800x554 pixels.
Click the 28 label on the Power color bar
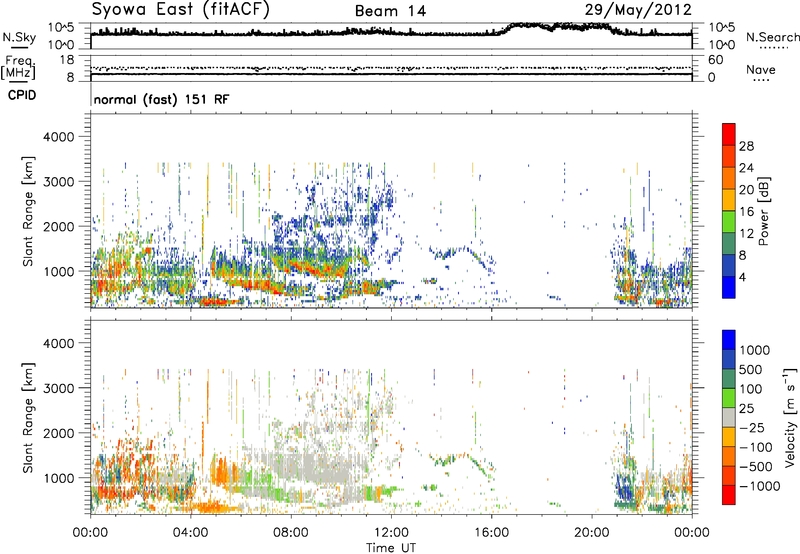pos(746,146)
